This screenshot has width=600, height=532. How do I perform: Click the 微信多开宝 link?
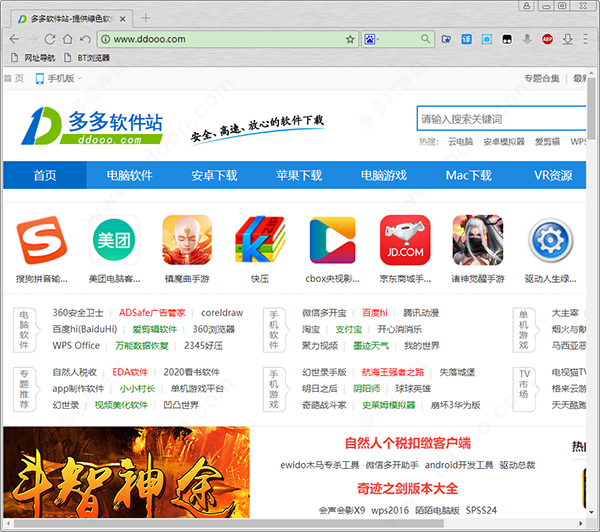point(324,313)
